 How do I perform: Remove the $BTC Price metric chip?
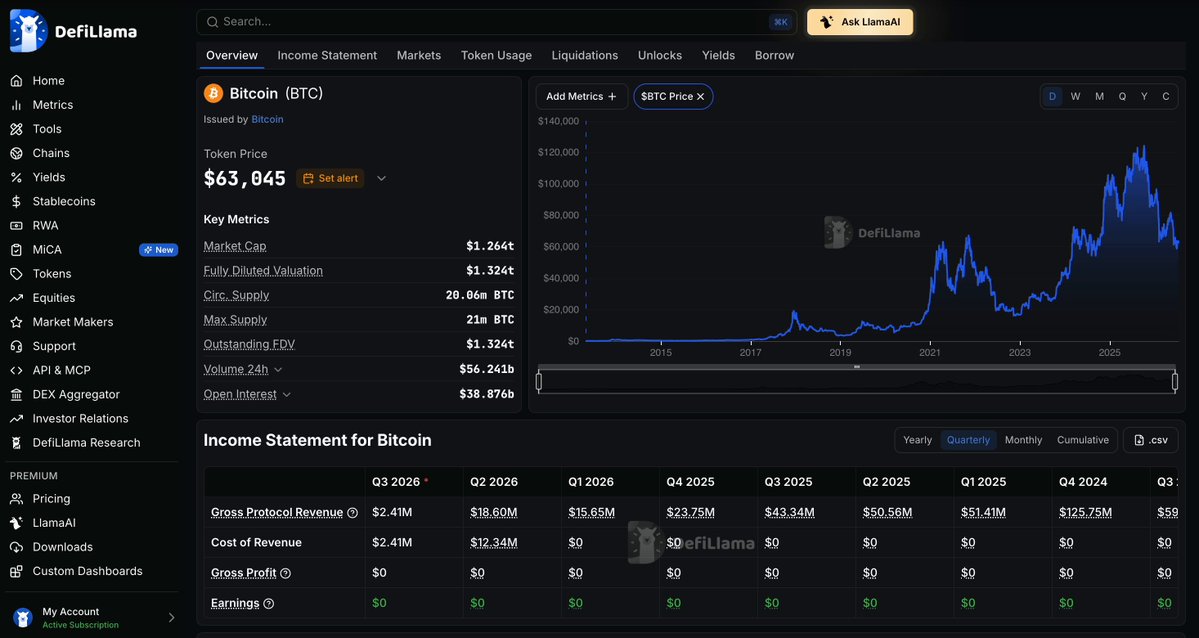[x=700, y=96]
